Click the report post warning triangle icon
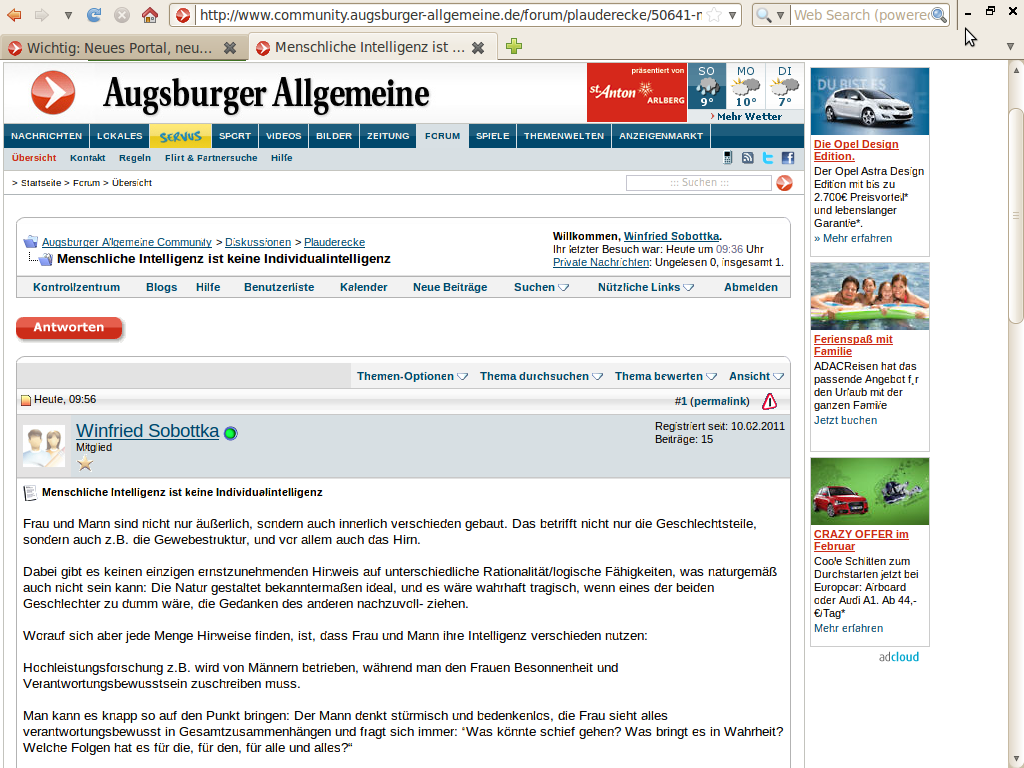 click(769, 401)
